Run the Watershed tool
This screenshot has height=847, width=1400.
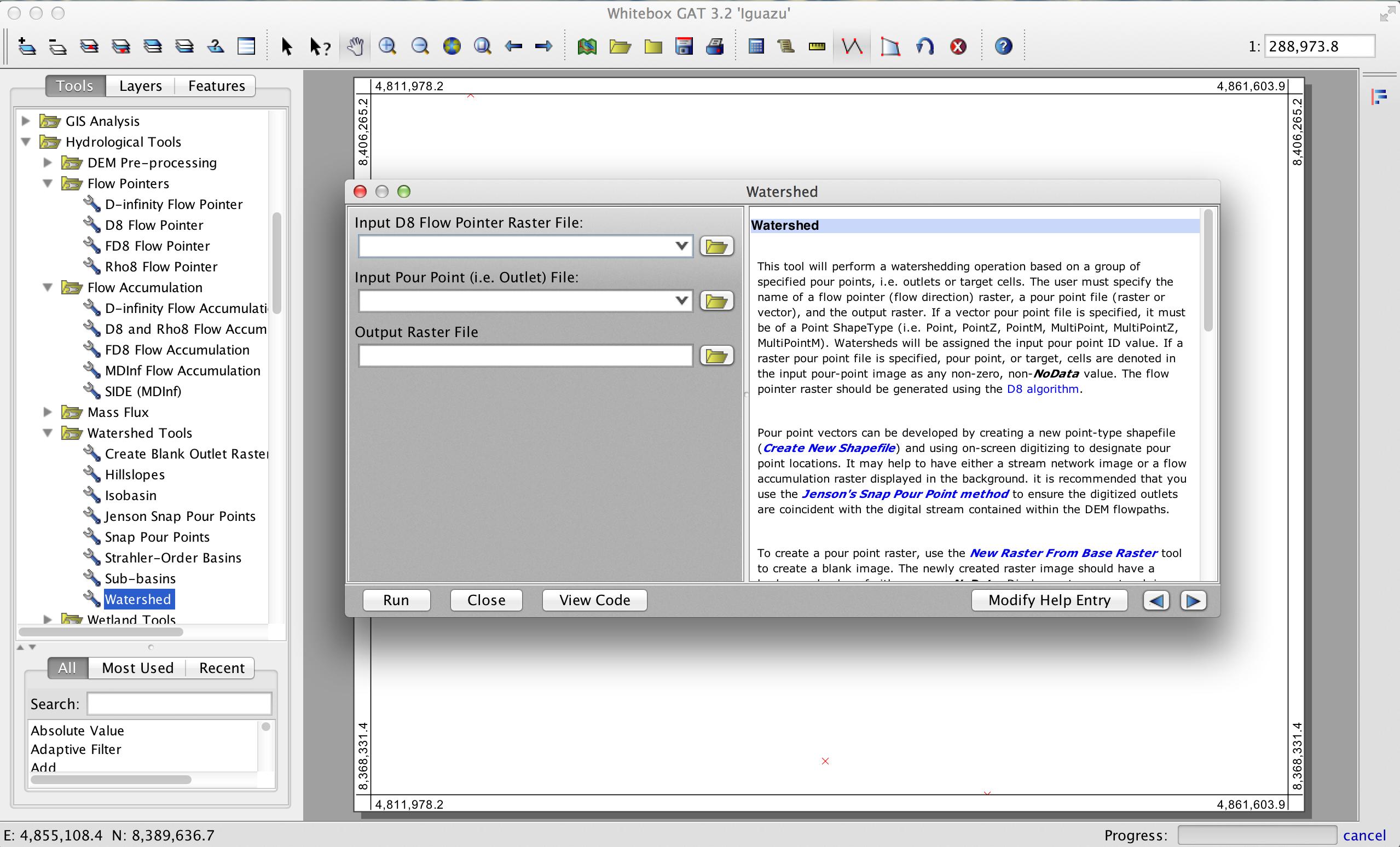[396, 600]
